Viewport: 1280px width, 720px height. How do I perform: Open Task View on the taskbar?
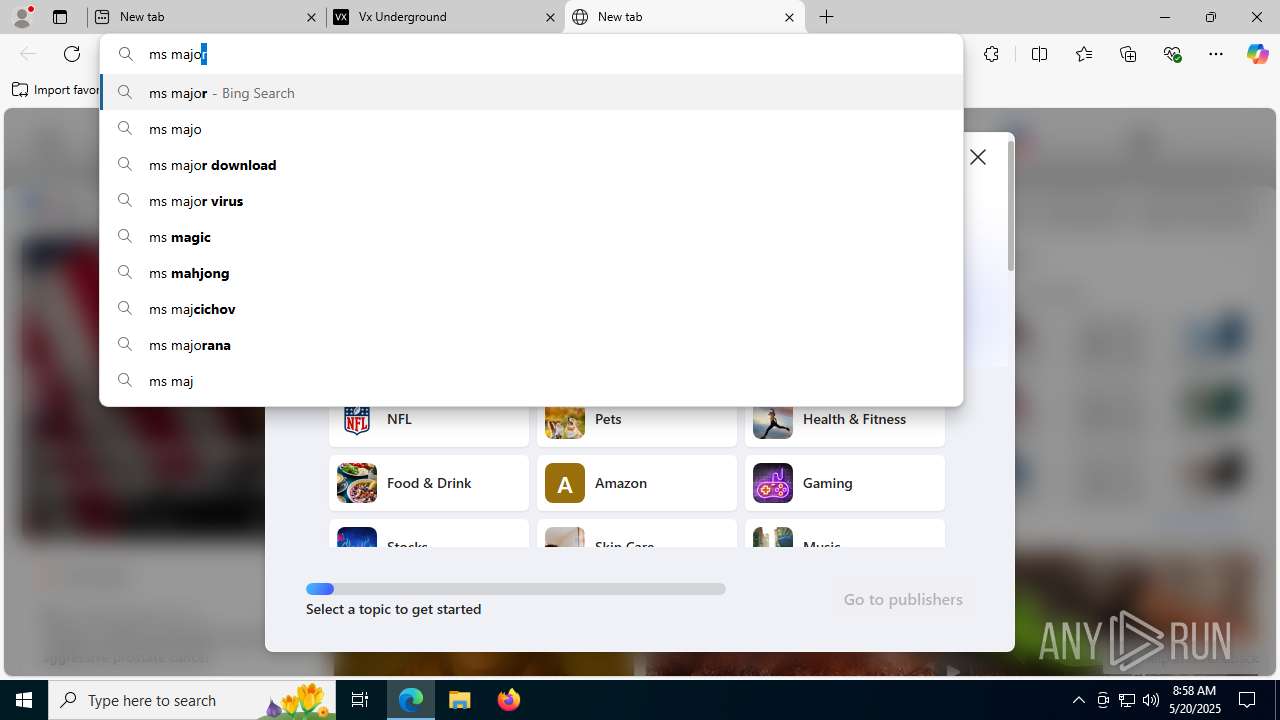click(x=360, y=700)
